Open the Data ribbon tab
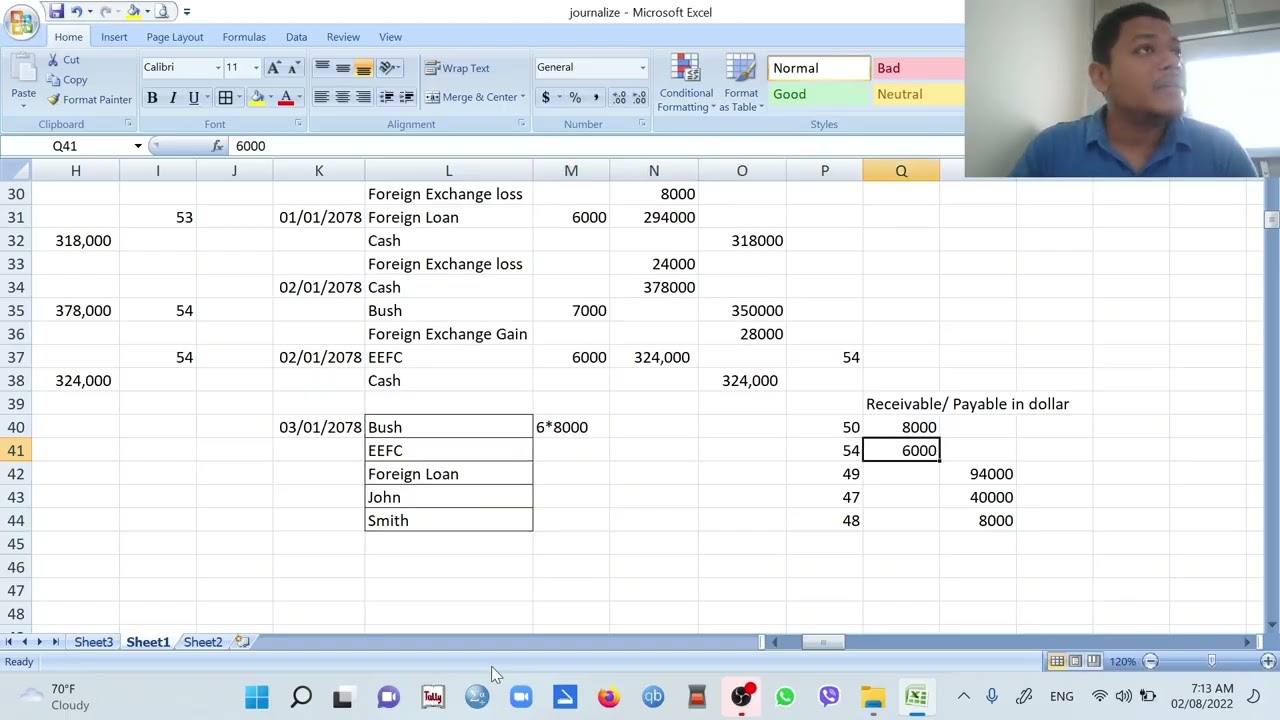1280x720 pixels. 296,37
